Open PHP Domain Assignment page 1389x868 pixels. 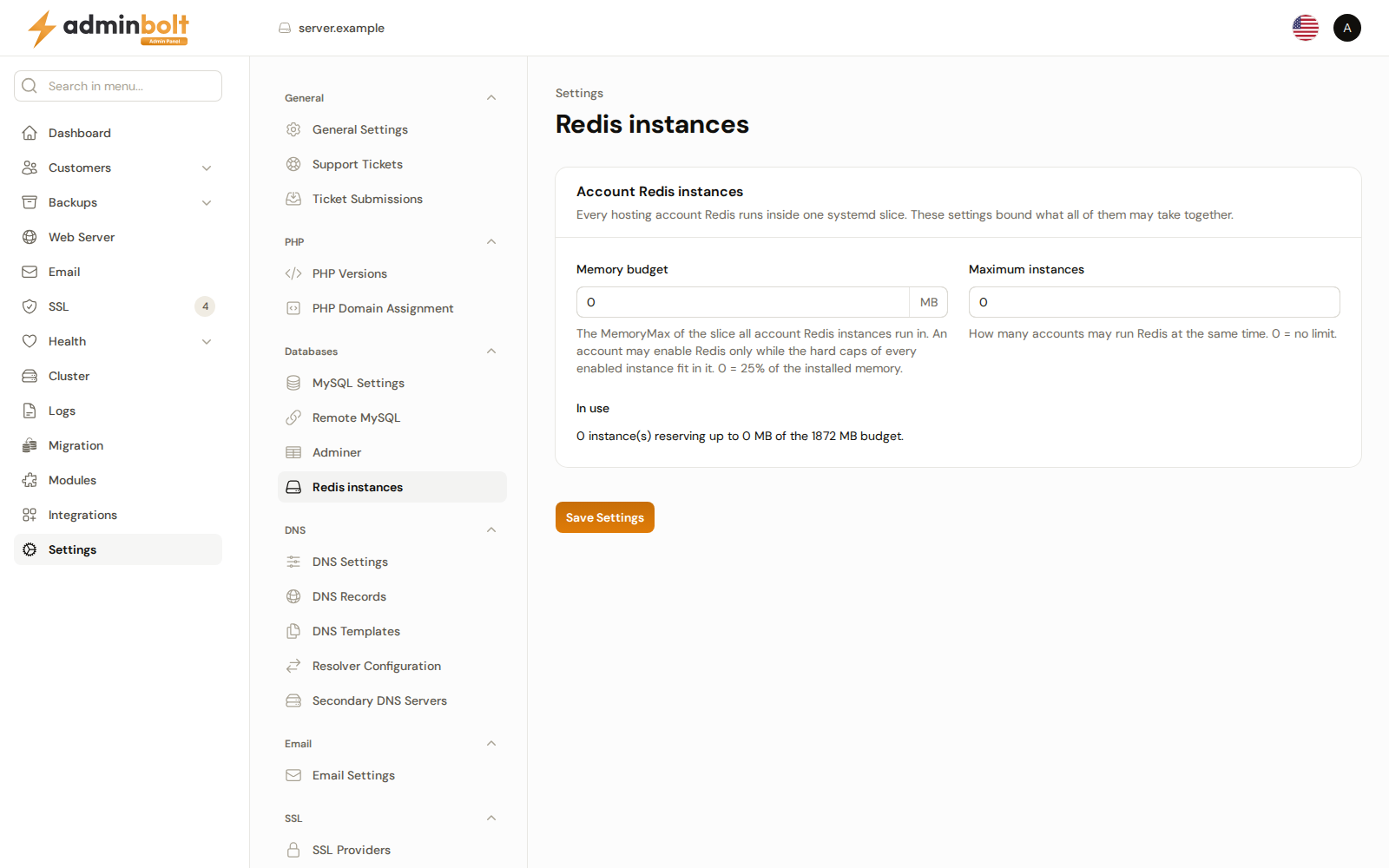point(392,308)
